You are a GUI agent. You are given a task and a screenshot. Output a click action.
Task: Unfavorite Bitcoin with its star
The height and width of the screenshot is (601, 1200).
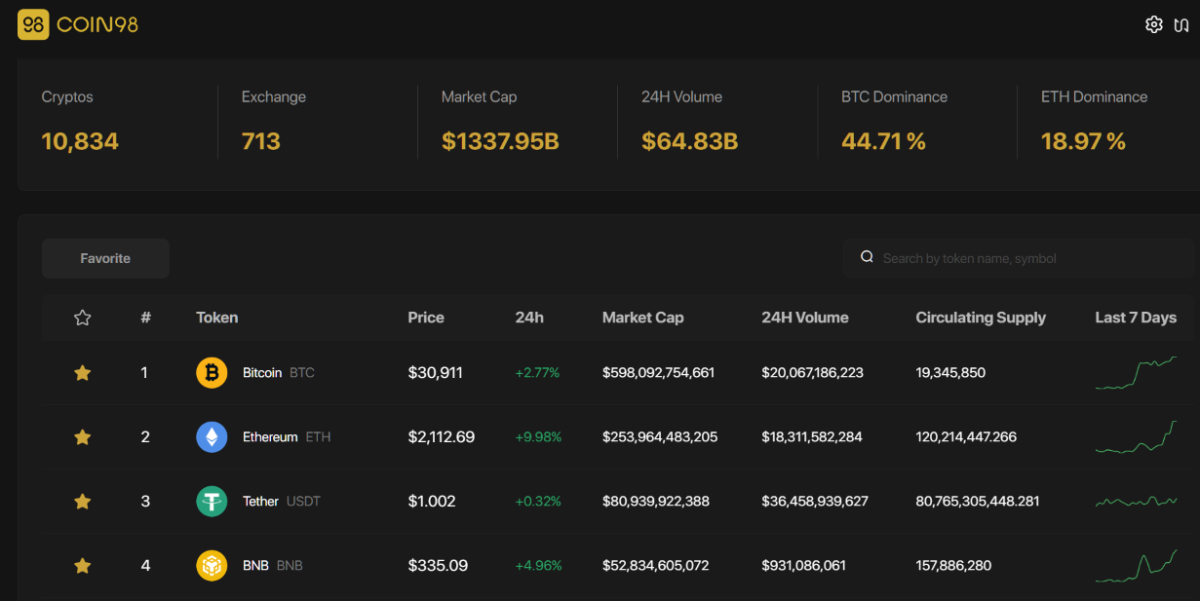tap(83, 373)
